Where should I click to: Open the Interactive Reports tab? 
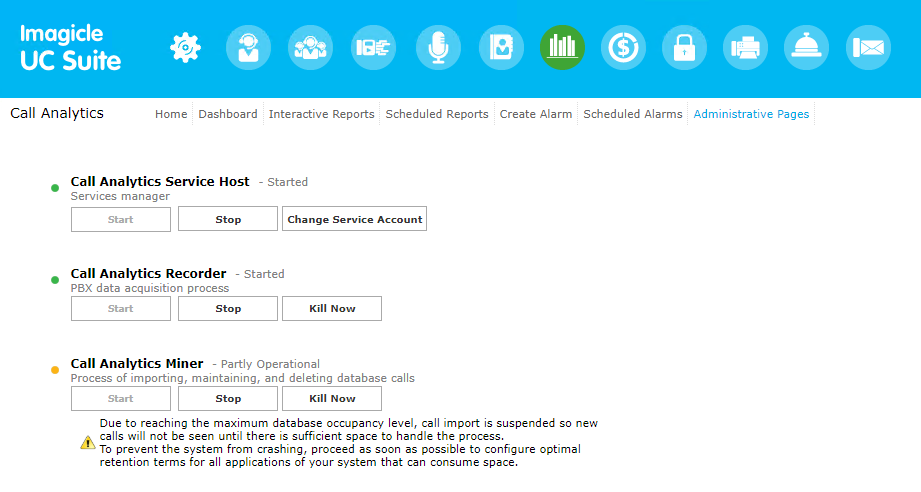(x=321, y=114)
